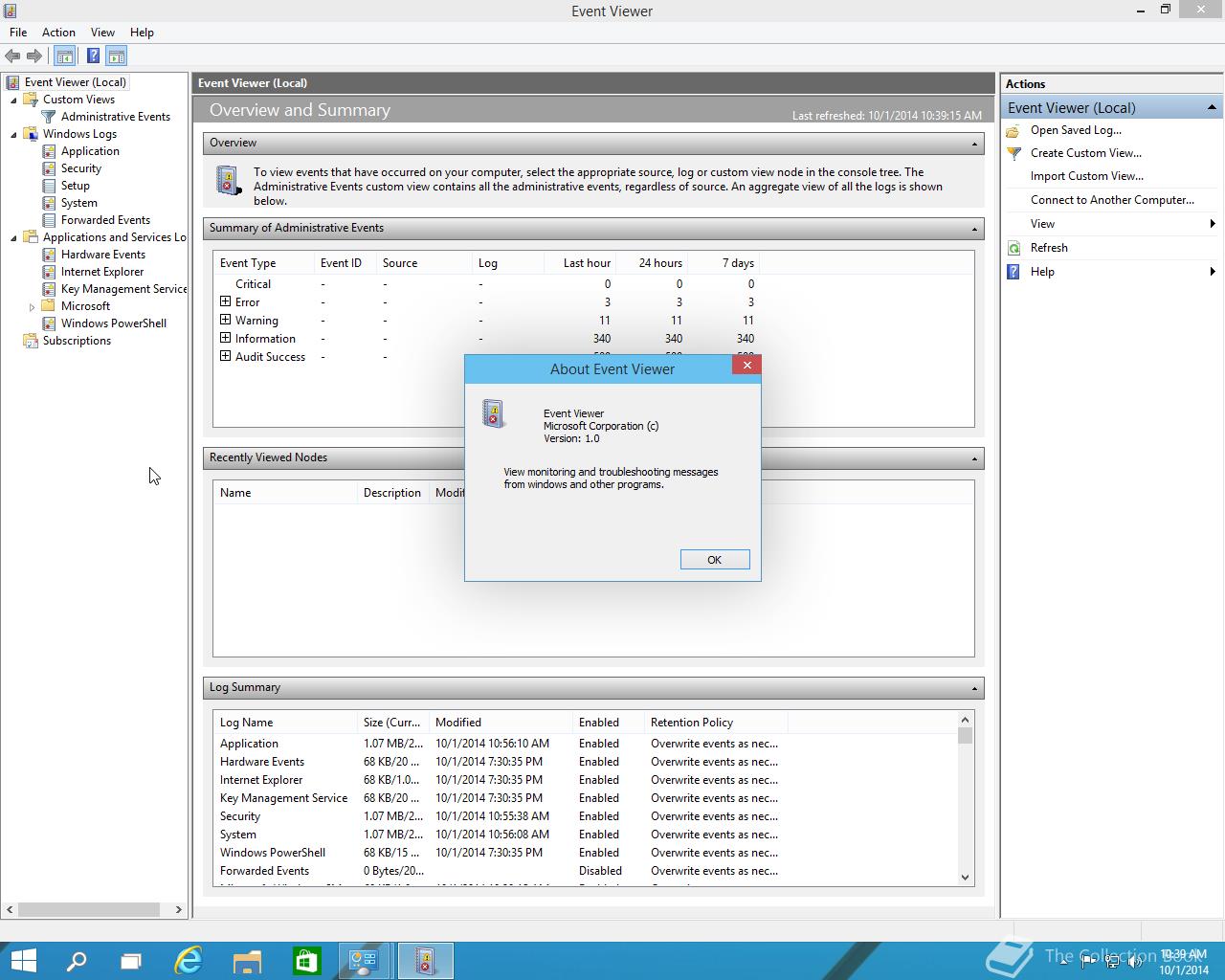Open the View menu in menu bar
The width and height of the screenshot is (1225, 980).
[102, 32]
